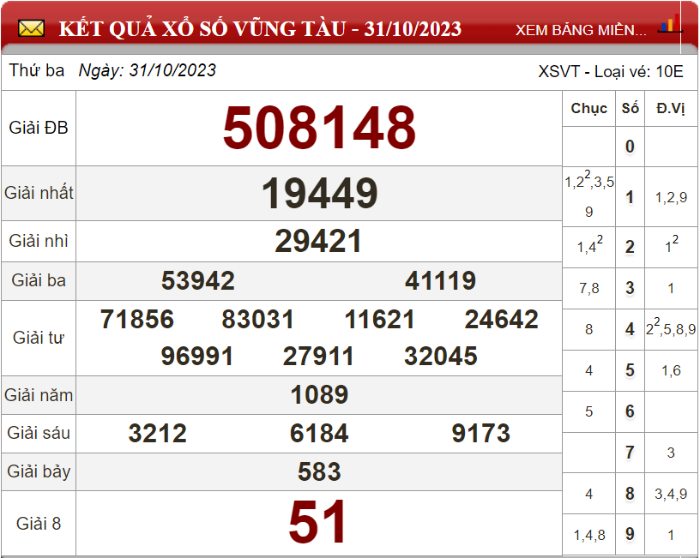Select sixth prize number 9173
This screenshot has width=700, height=558.
481,433
